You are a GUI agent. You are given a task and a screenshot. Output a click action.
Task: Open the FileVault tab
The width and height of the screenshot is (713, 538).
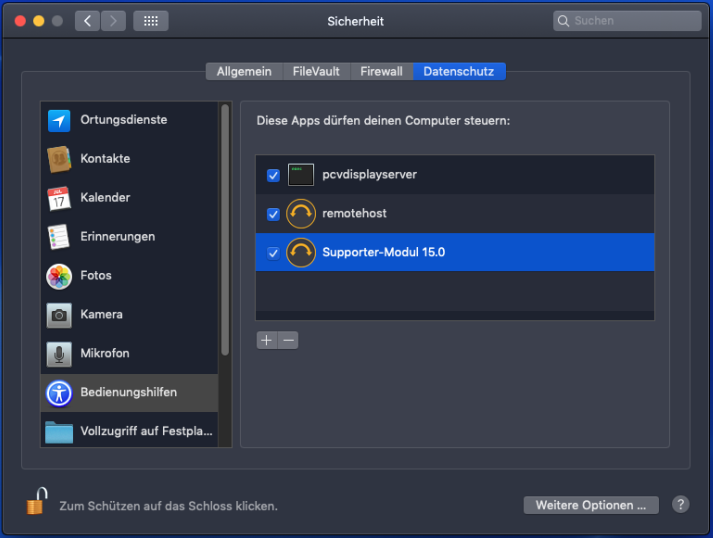pyautogui.click(x=316, y=71)
